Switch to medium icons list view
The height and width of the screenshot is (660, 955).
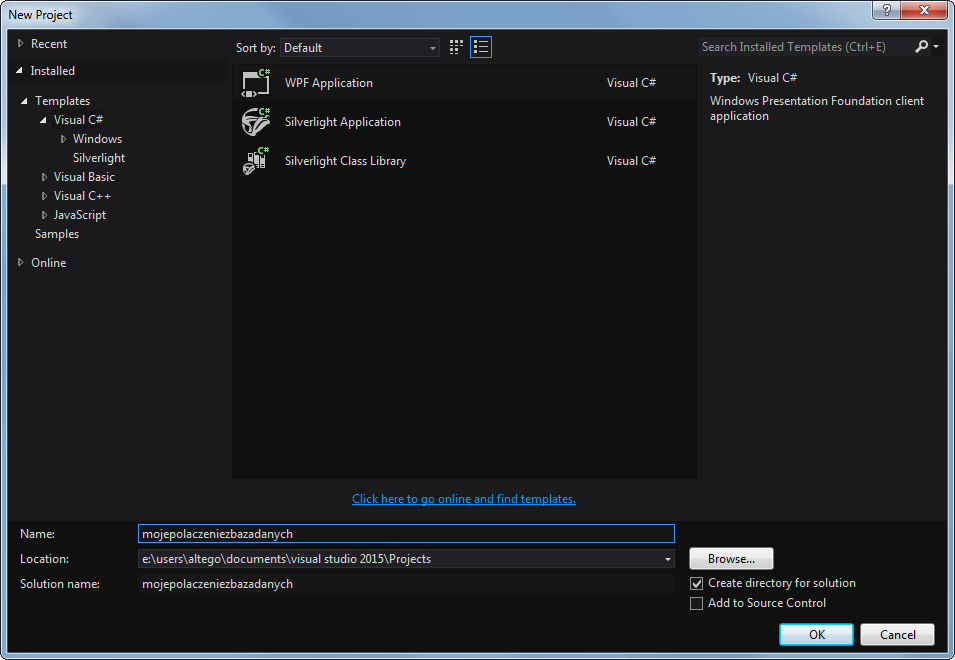point(481,47)
